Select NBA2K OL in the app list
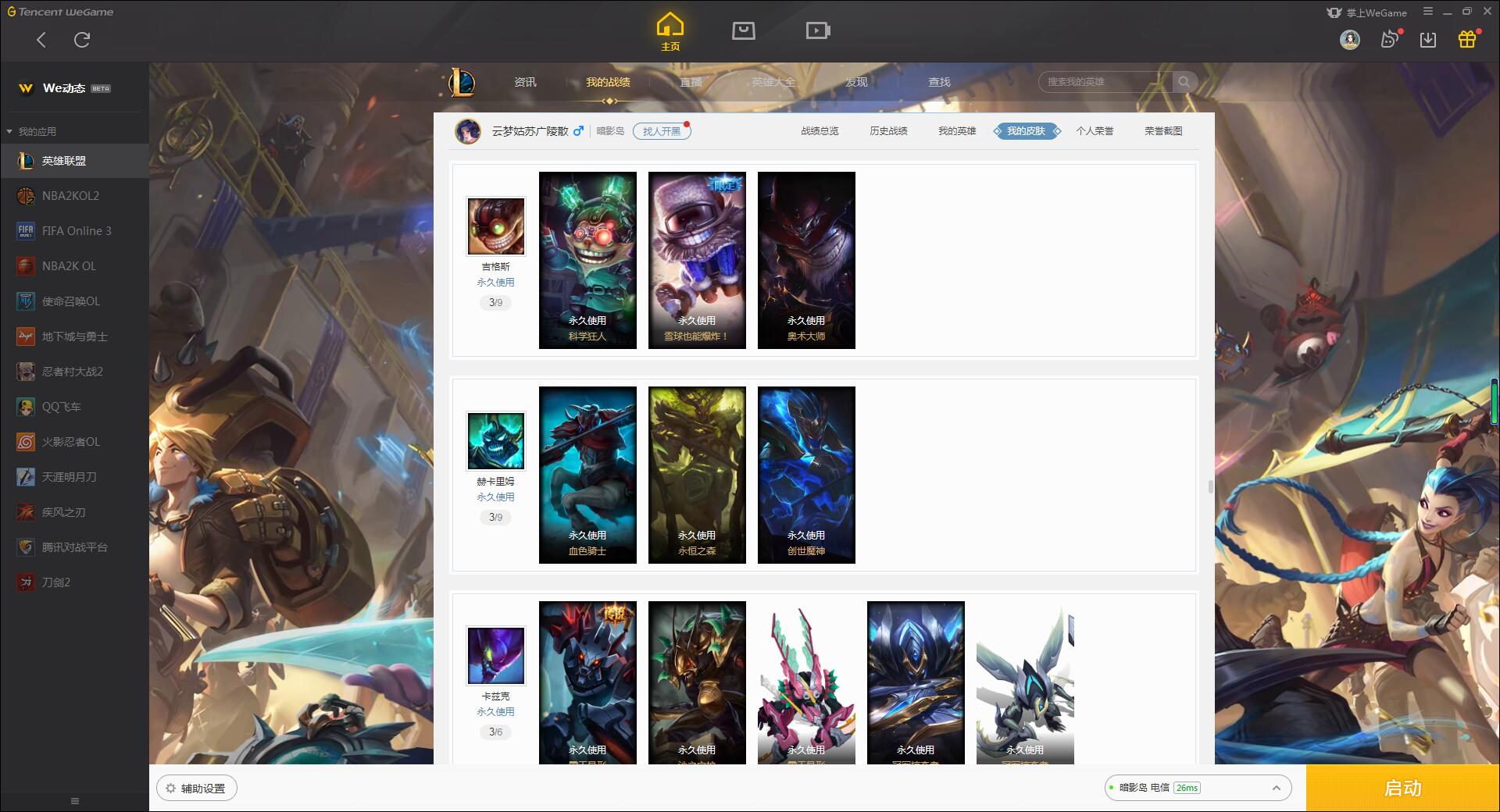This screenshot has height=812, width=1500. click(74, 266)
